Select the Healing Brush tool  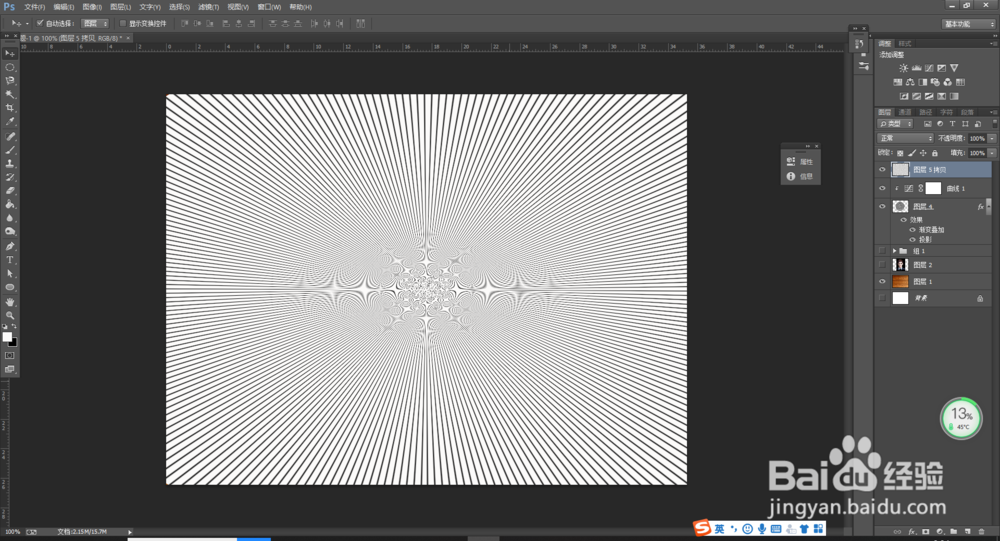[x=10, y=137]
